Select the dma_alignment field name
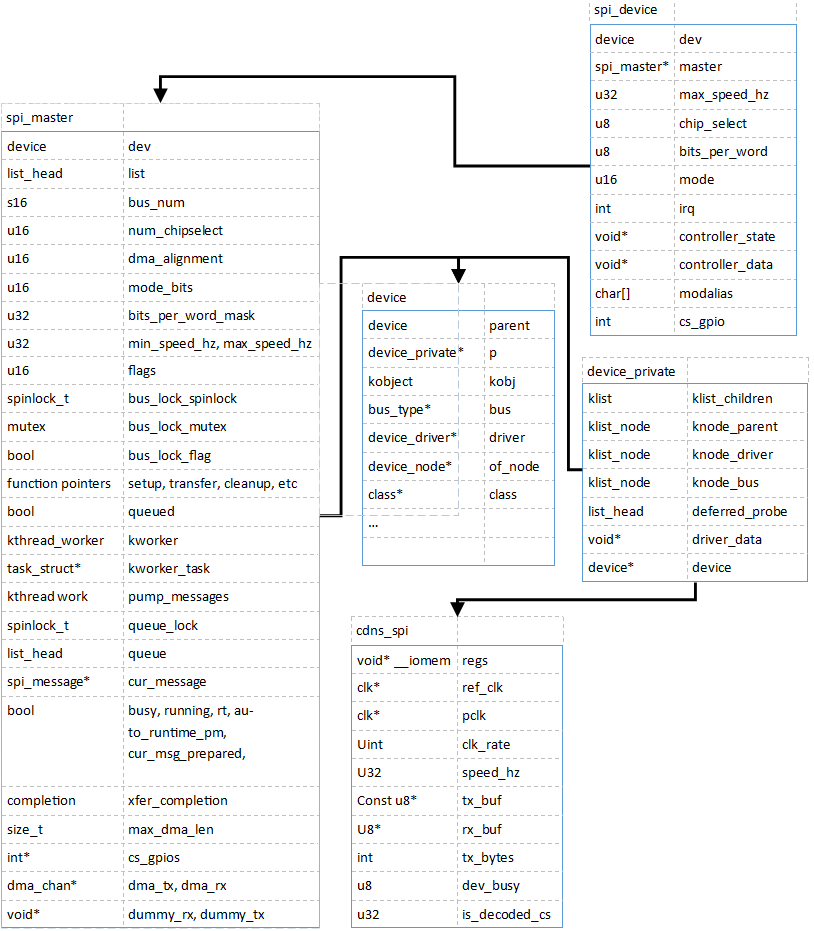The width and height of the screenshot is (814, 931). (175, 258)
